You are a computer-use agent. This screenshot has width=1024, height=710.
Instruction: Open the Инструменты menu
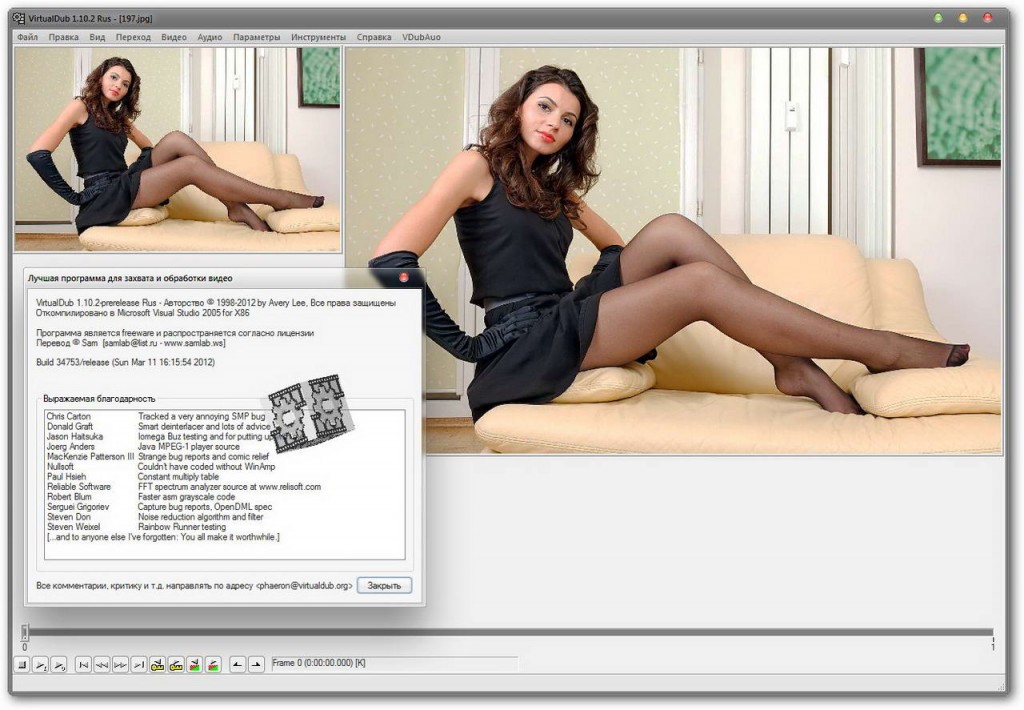click(x=318, y=37)
